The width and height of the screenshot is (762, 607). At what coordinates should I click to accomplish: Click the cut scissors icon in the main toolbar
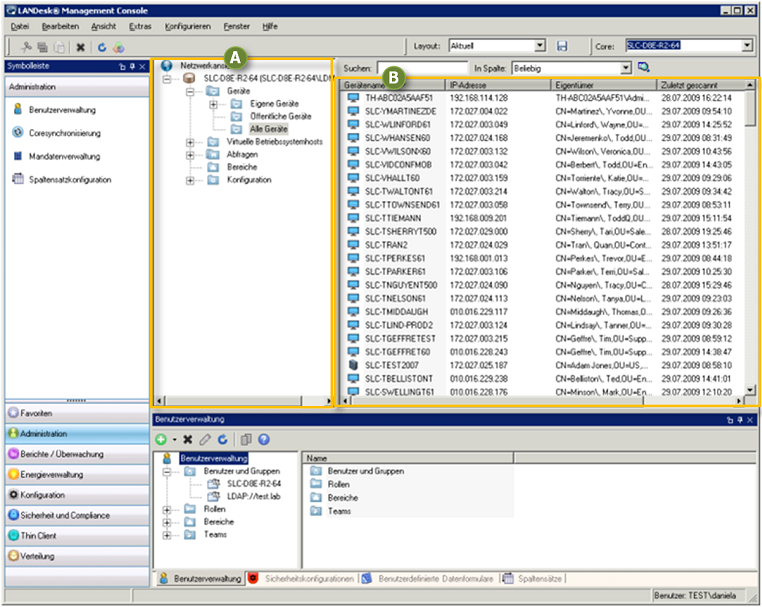26,47
